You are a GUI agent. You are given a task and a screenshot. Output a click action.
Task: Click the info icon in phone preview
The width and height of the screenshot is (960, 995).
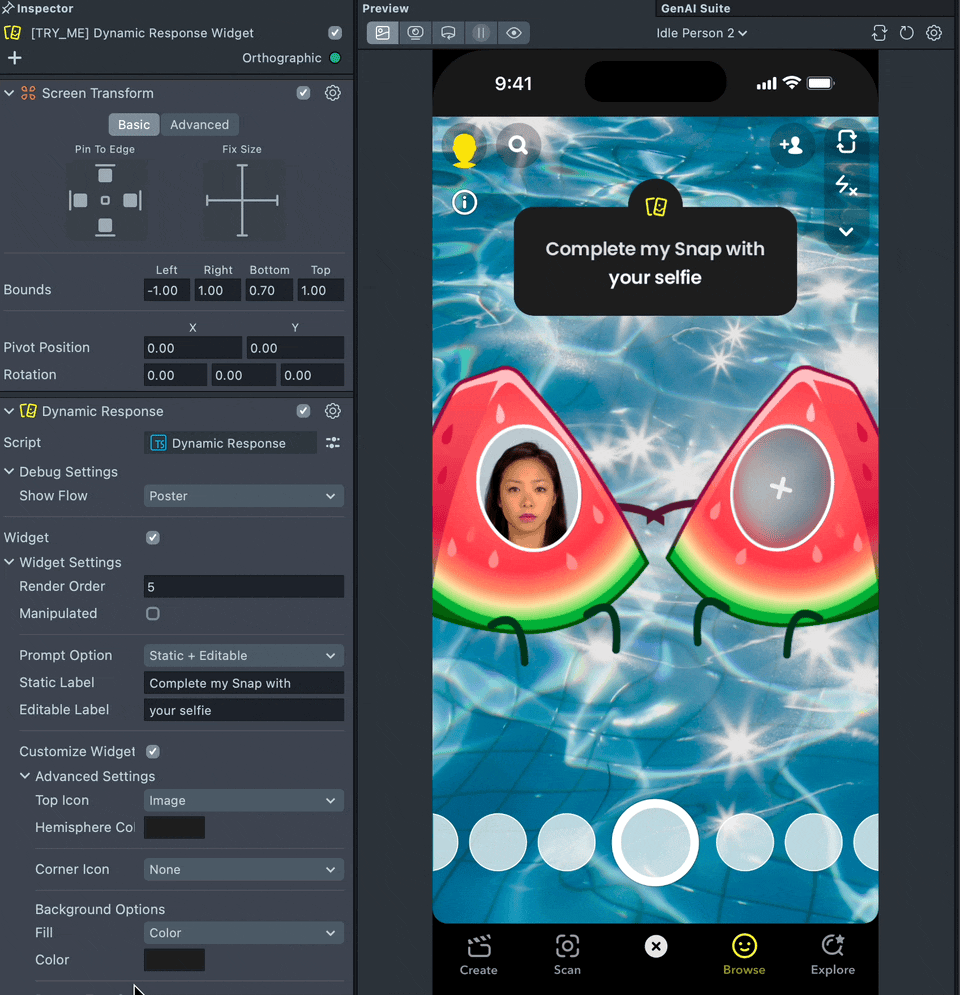[465, 202]
